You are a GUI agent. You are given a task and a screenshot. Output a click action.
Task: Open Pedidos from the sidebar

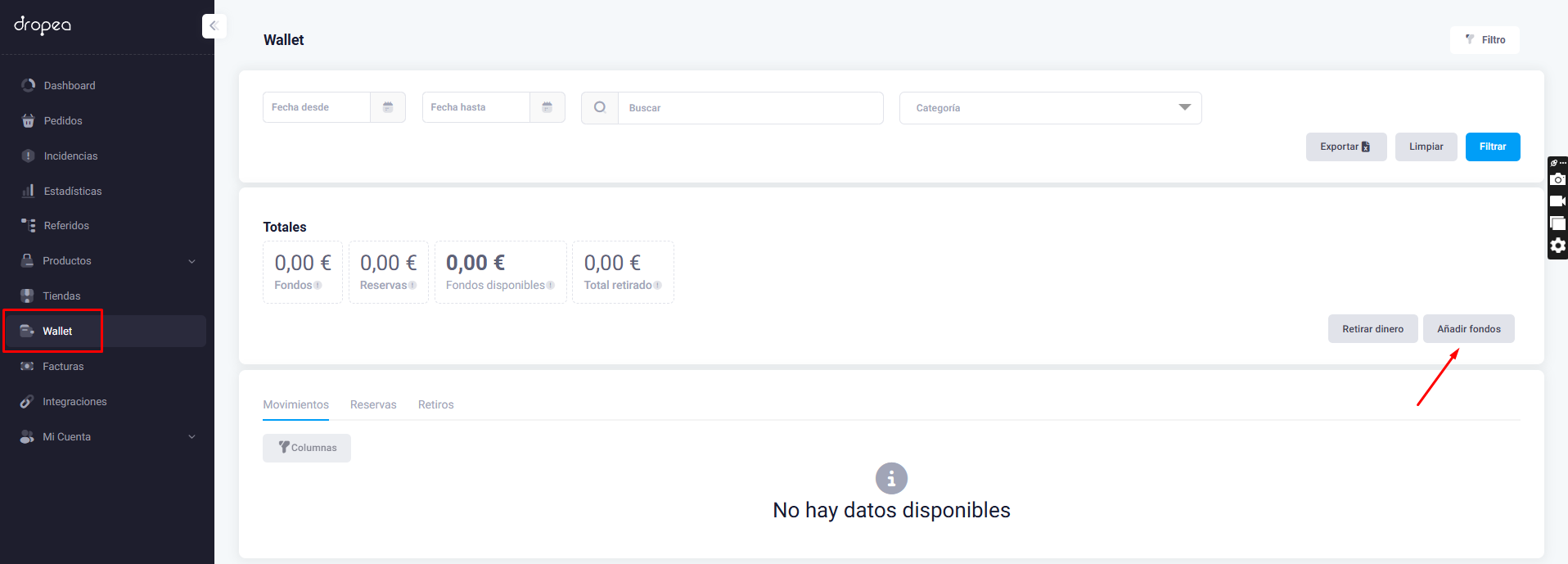(63, 121)
